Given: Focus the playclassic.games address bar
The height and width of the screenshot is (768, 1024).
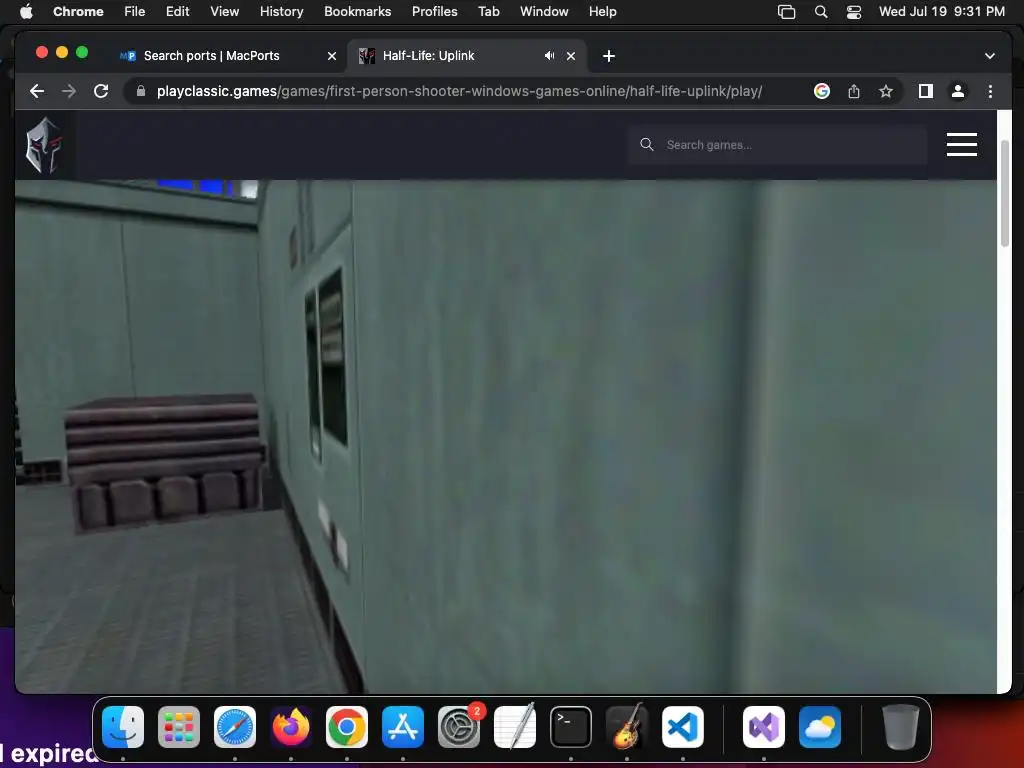Looking at the screenshot, I should pos(459,91).
